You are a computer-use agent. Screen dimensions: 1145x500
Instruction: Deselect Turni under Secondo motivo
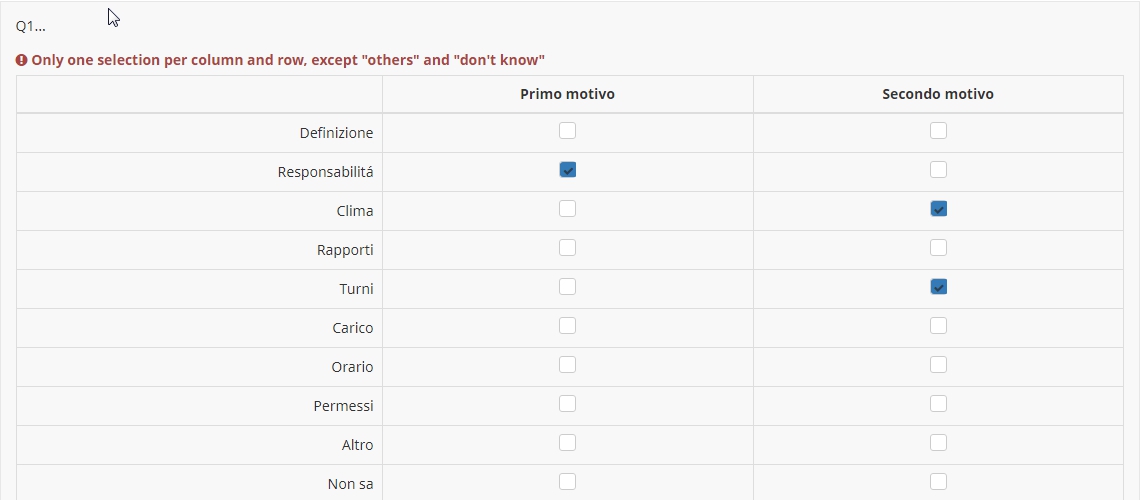point(938,287)
